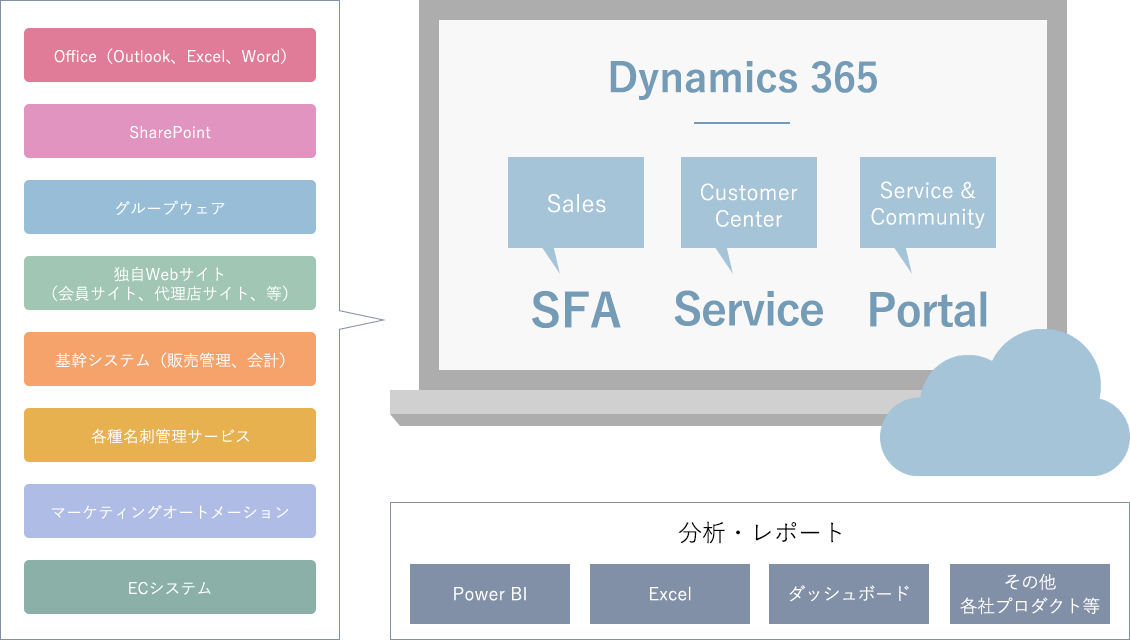Click the Dynamics 365 heading

coord(743,77)
